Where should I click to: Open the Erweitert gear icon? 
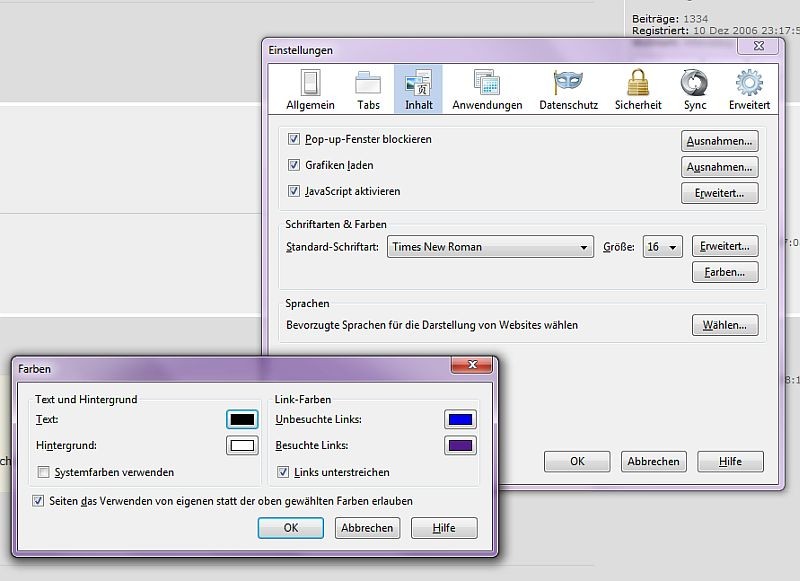point(749,89)
